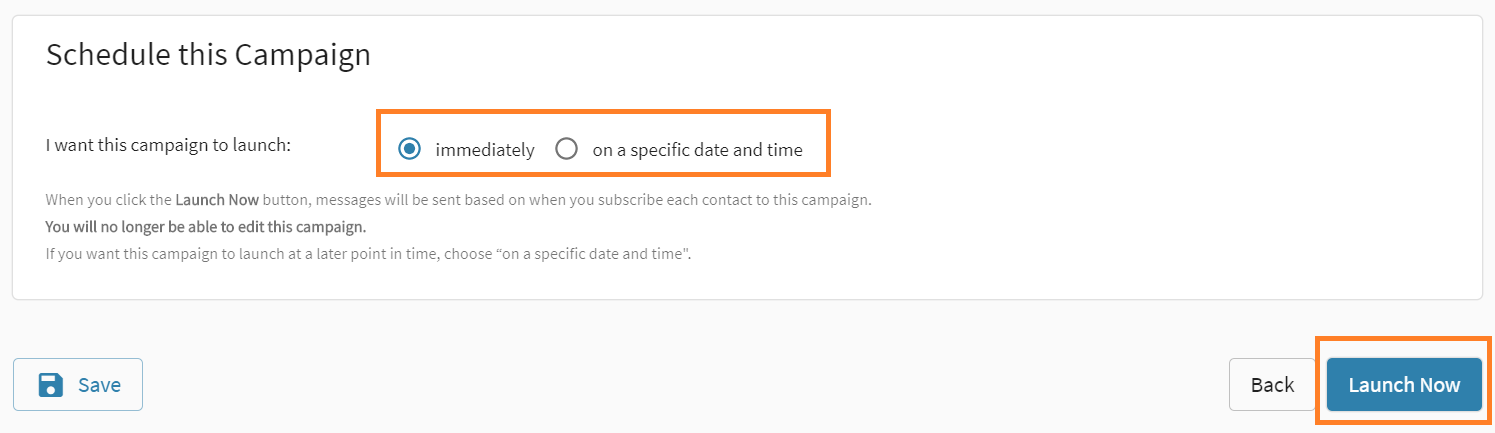The width and height of the screenshot is (1495, 433).
Task: Click the "I want this campaign to launch:" label
Action: pos(168,145)
